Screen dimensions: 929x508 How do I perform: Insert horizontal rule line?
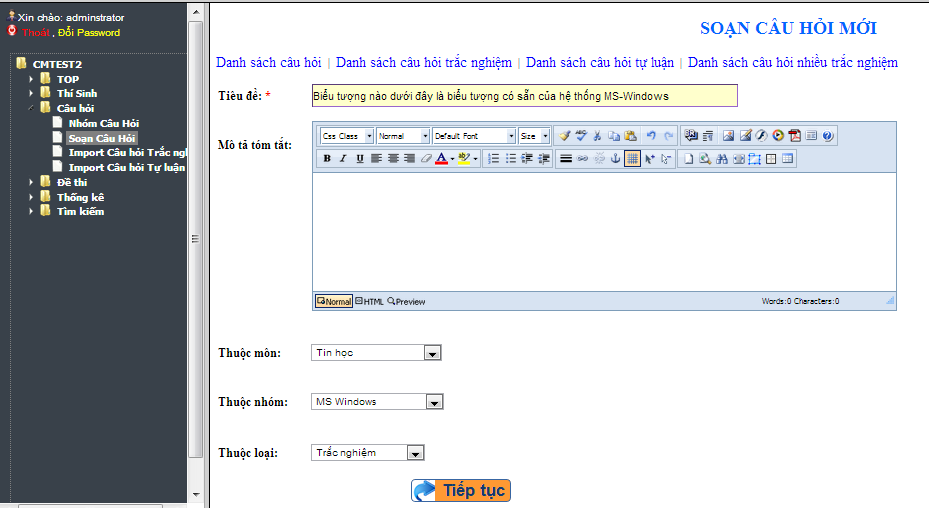[x=566, y=158]
